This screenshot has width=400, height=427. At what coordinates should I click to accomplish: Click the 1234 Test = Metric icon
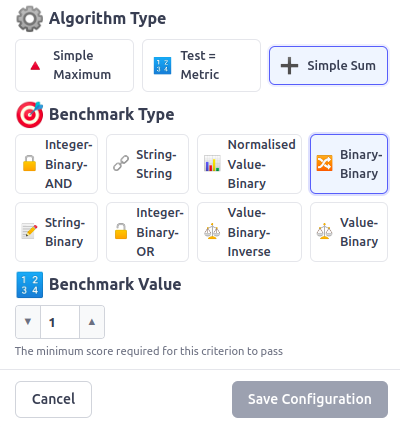(x=162, y=66)
